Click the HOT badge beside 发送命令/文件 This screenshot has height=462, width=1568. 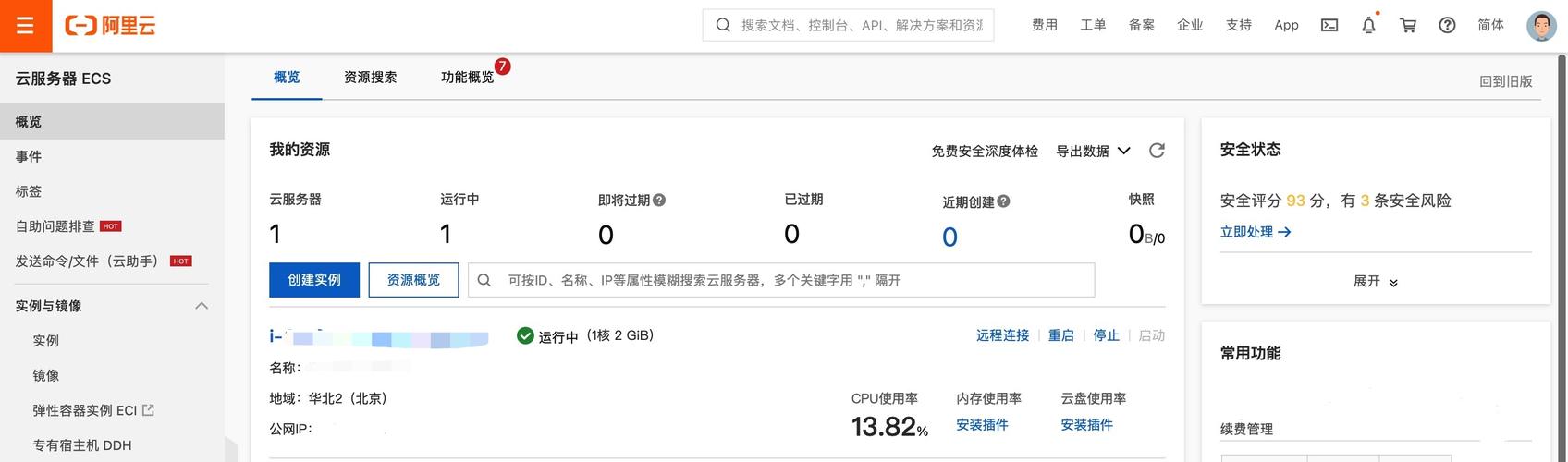[181, 261]
